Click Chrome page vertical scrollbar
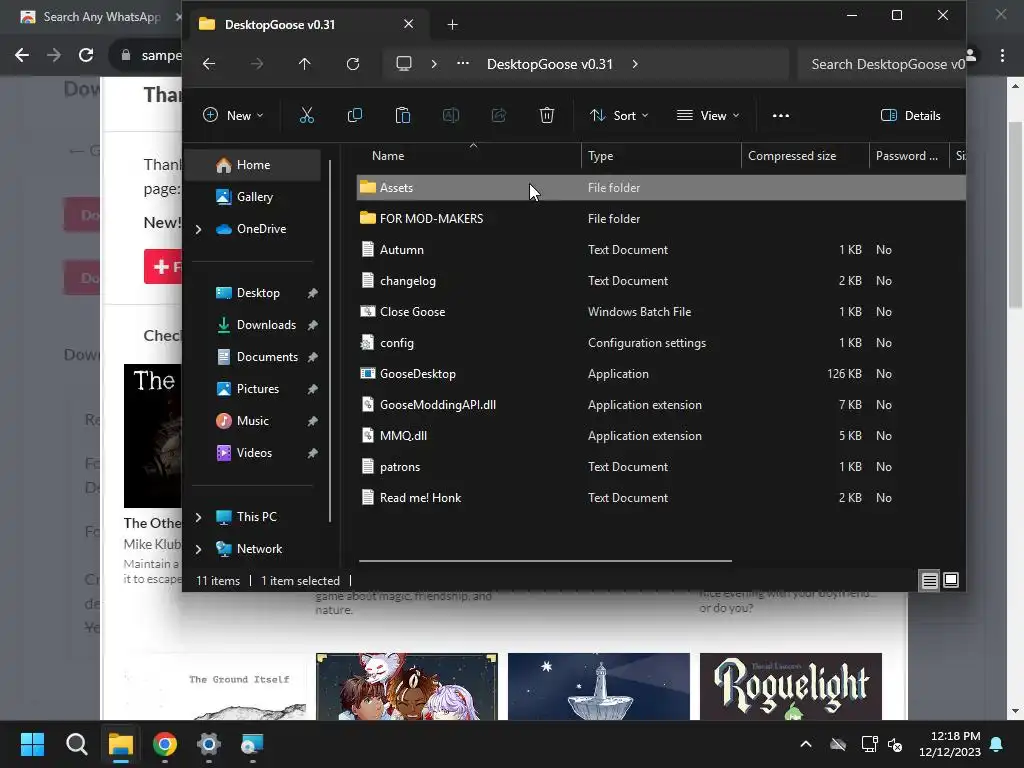The height and width of the screenshot is (768, 1024). tap(1016, 214)
